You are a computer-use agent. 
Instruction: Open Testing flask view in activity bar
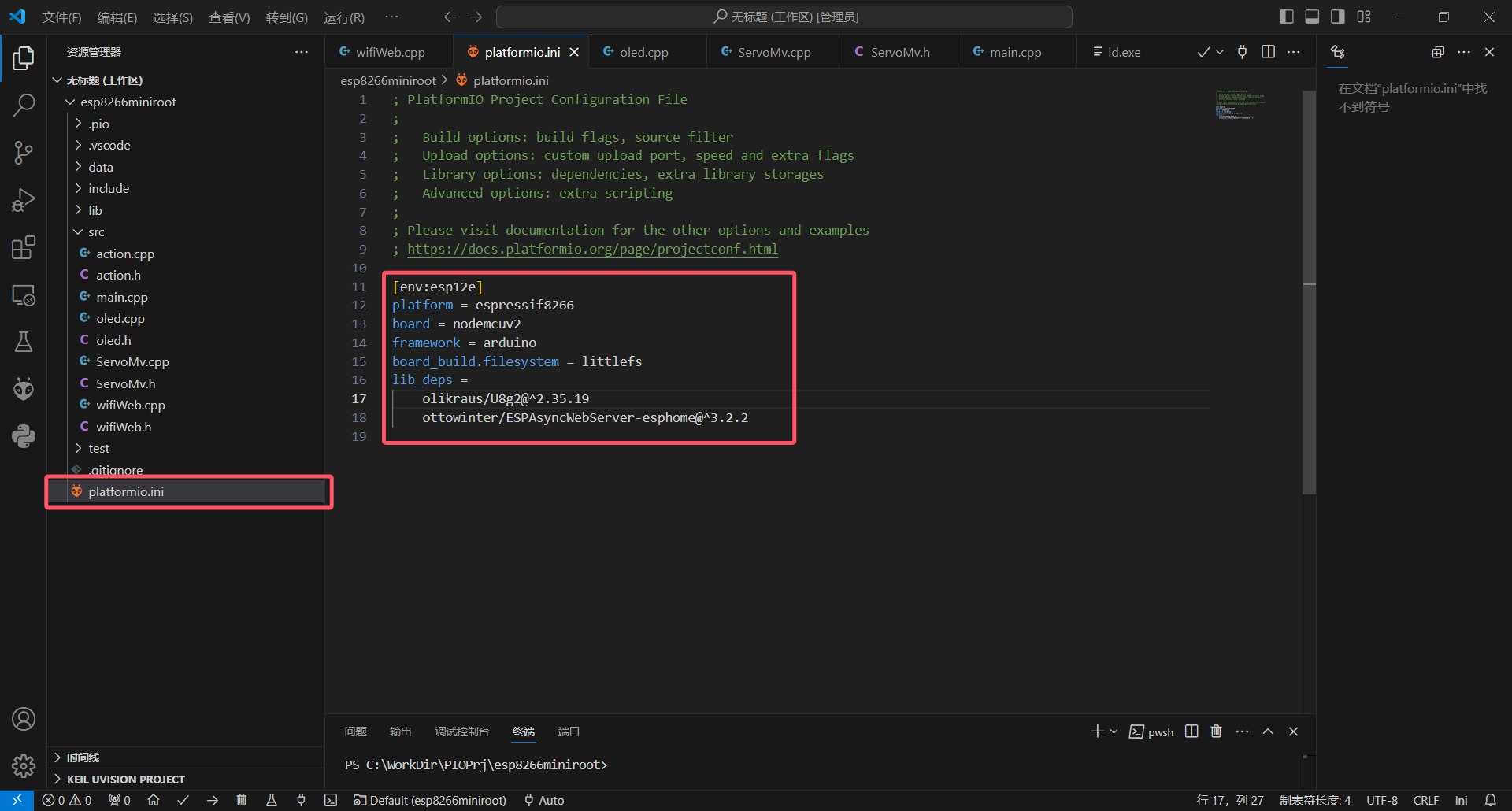[24, 342]
